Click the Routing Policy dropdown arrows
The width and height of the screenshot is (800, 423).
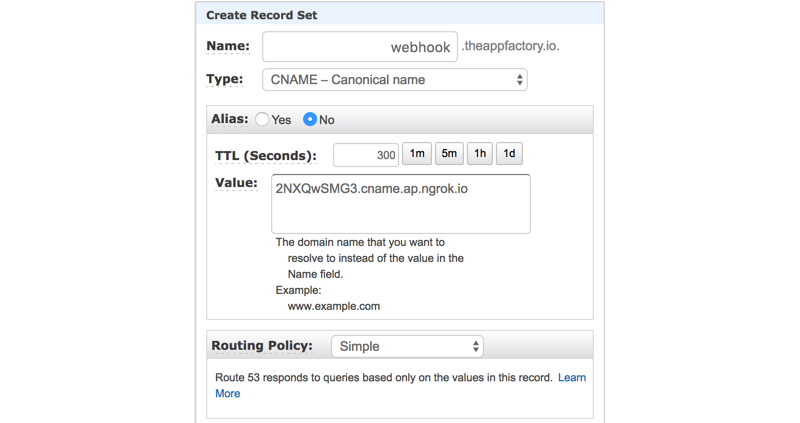[476, 346]
